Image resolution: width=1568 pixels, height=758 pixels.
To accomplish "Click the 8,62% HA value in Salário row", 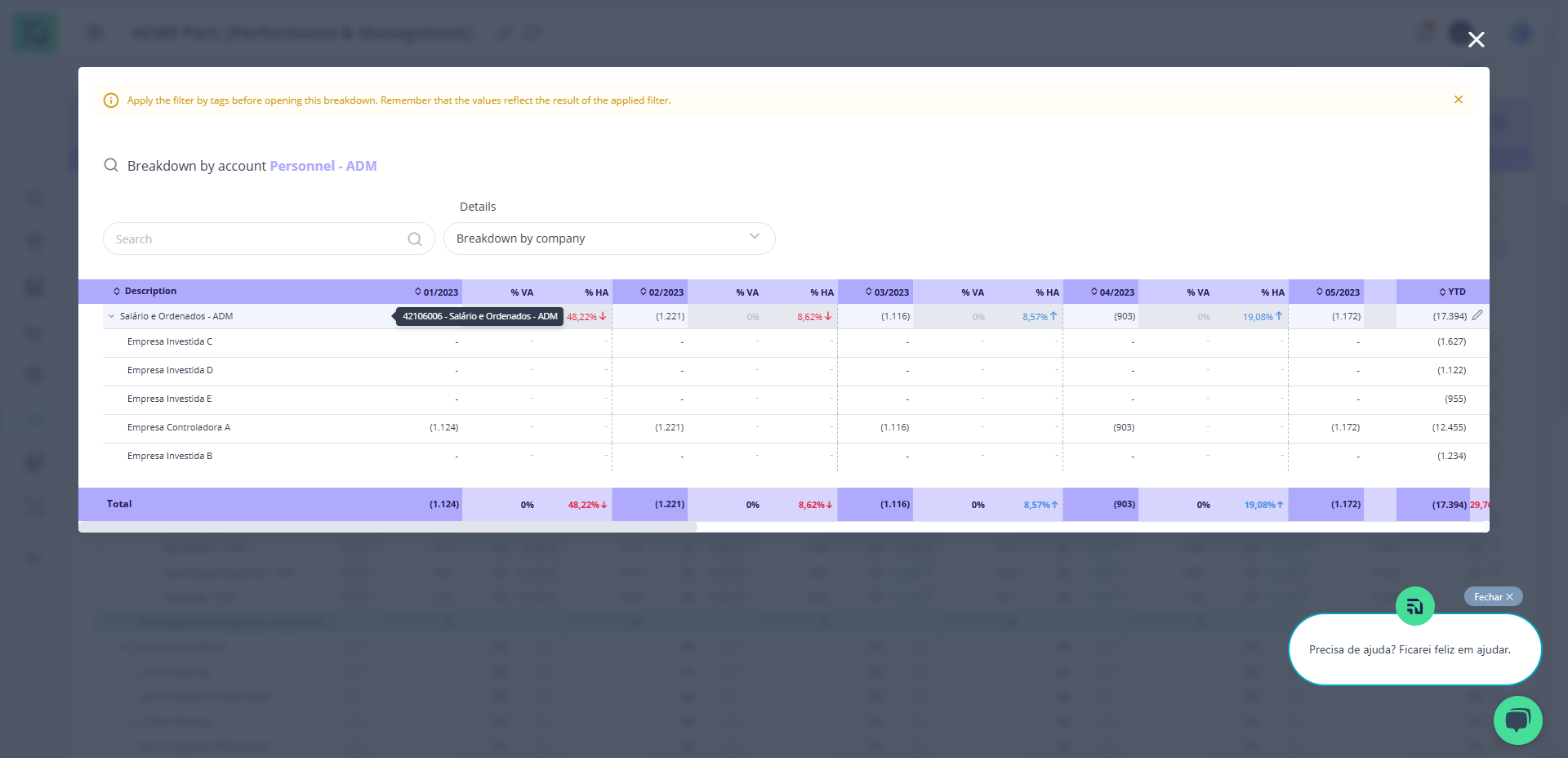I will click(x=814, y=317).
